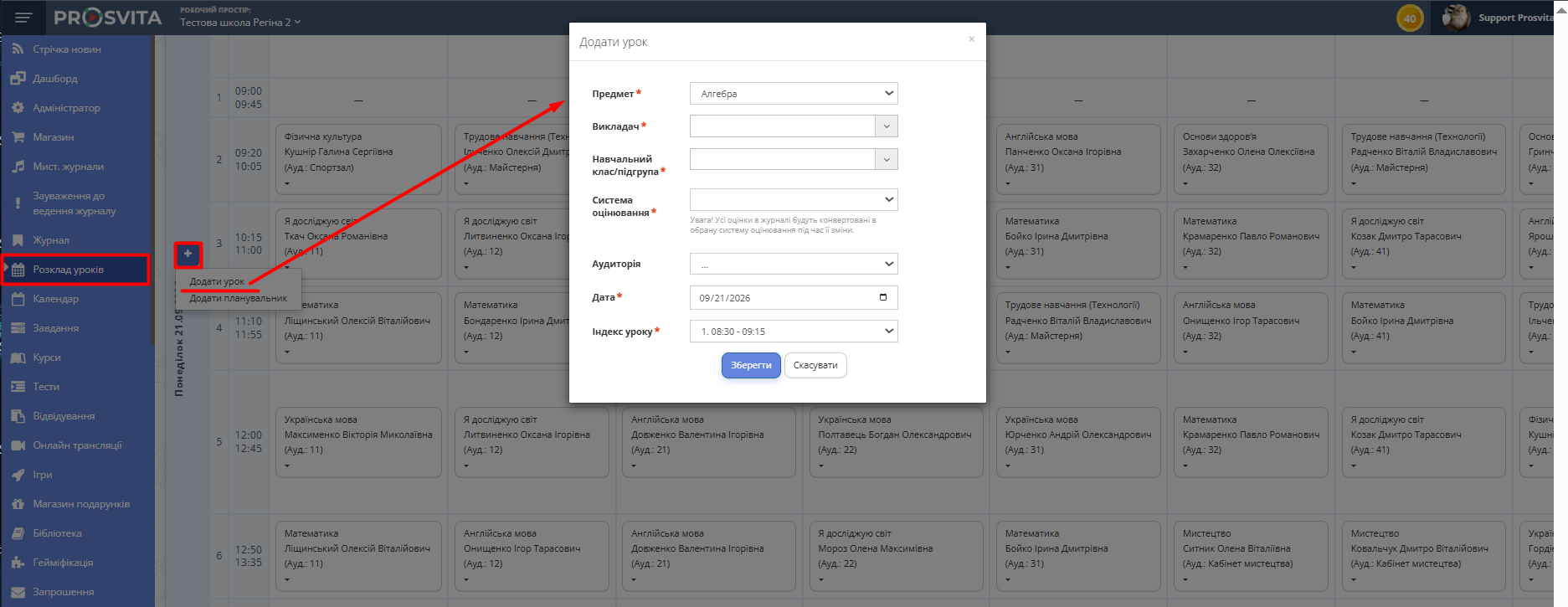Image resolution: width=1568 pixels, height=607 pixels.
Task: Click the Завдання icon in sidebar
Action: click(x=18, y=328)
